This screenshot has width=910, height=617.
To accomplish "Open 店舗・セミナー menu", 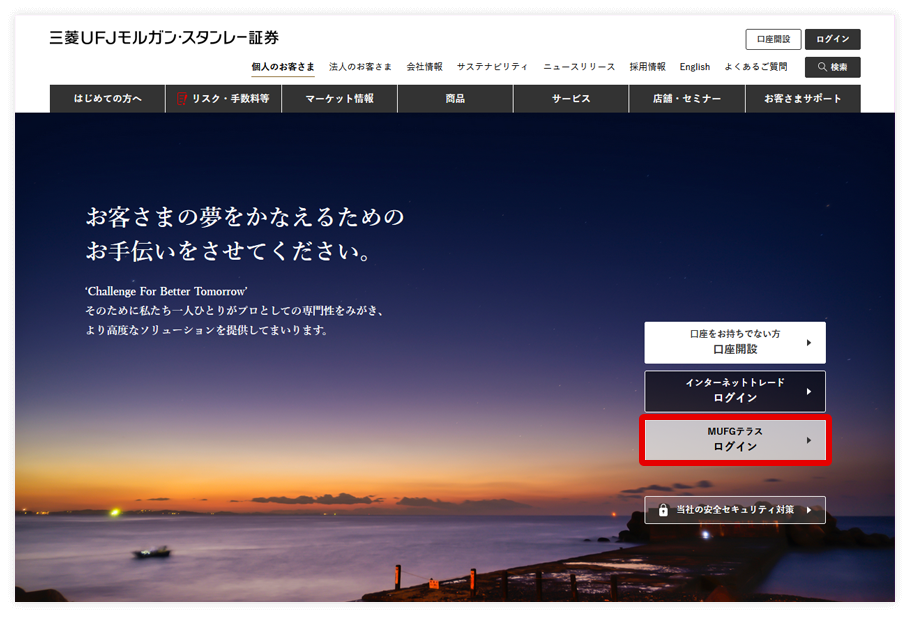I will pos(687,99).
